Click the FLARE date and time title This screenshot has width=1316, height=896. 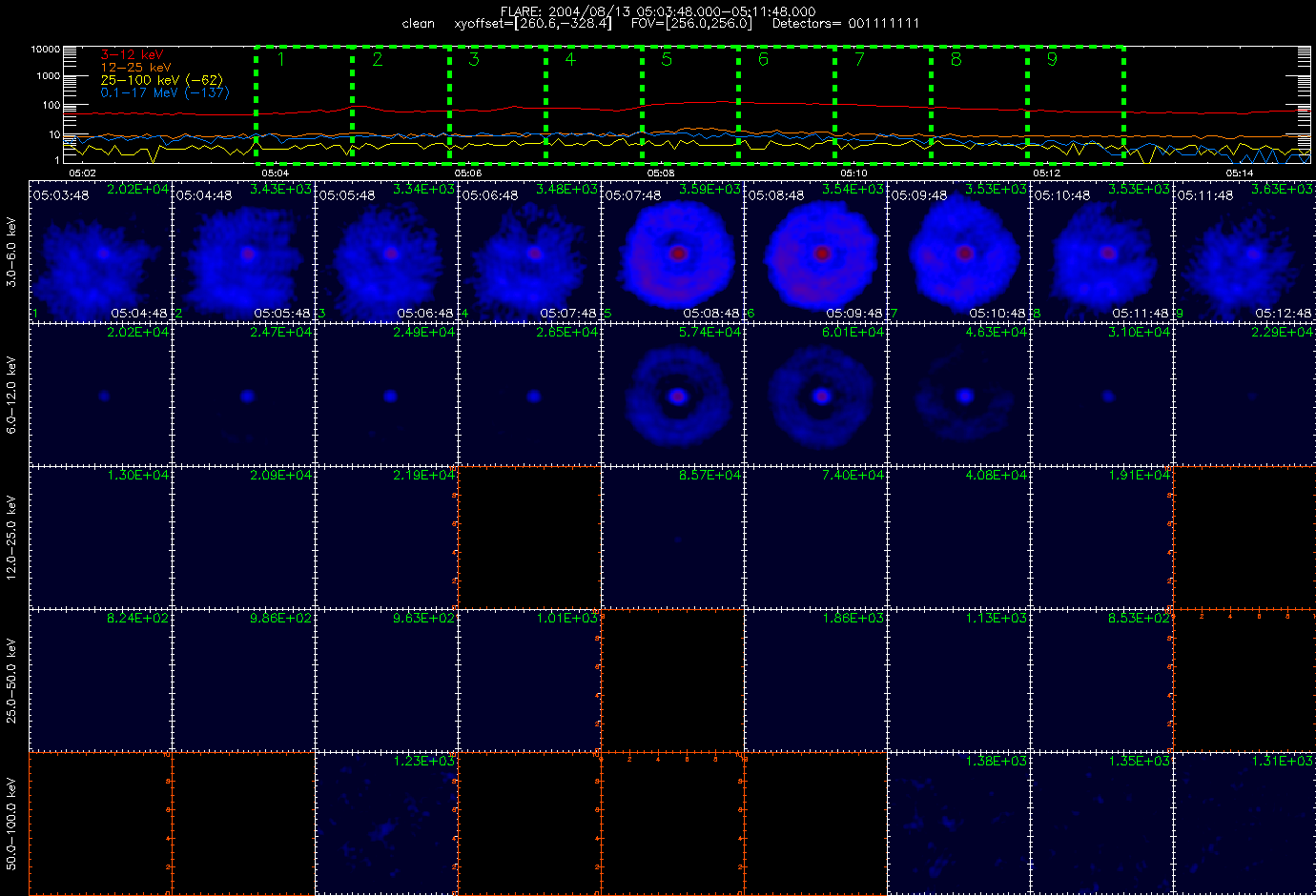658,11
